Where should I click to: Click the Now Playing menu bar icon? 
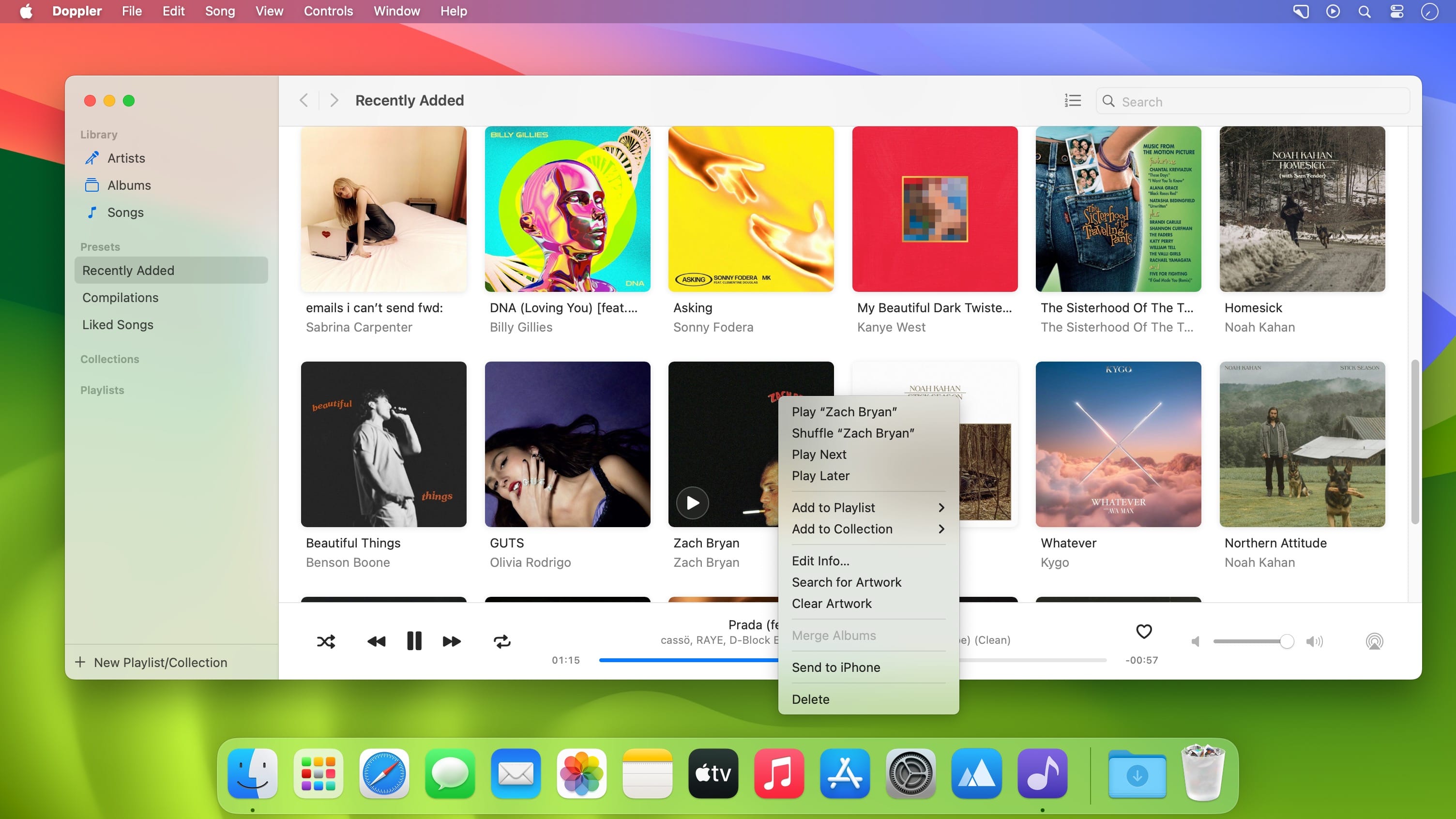pyautogui.click(x=1333, y=11)
